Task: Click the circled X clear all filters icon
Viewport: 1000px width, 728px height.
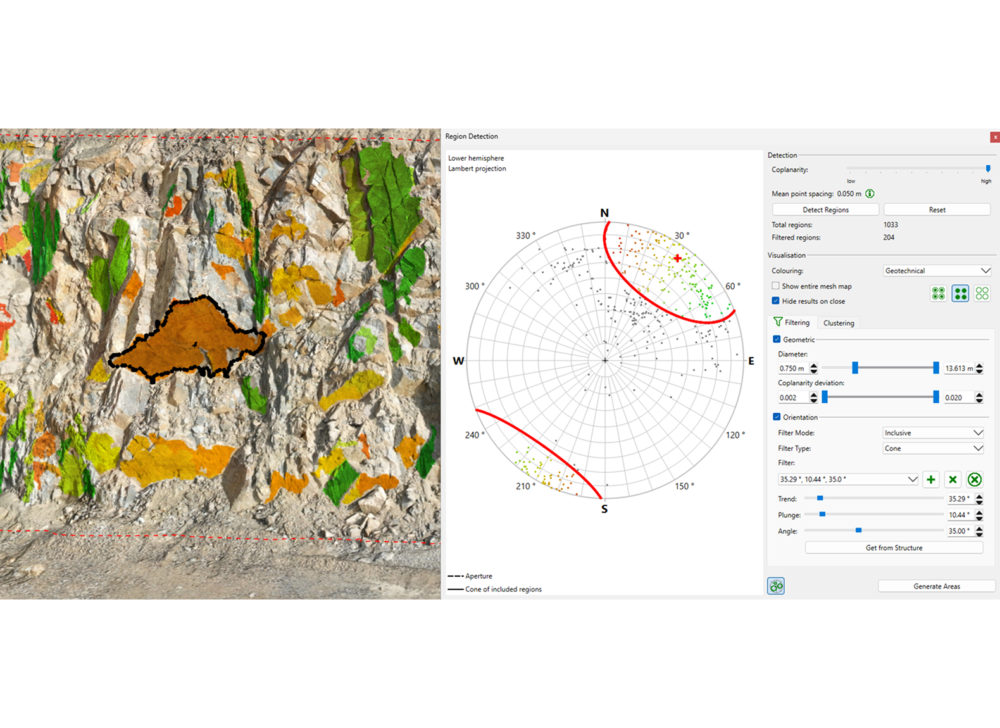Action: 974,479
